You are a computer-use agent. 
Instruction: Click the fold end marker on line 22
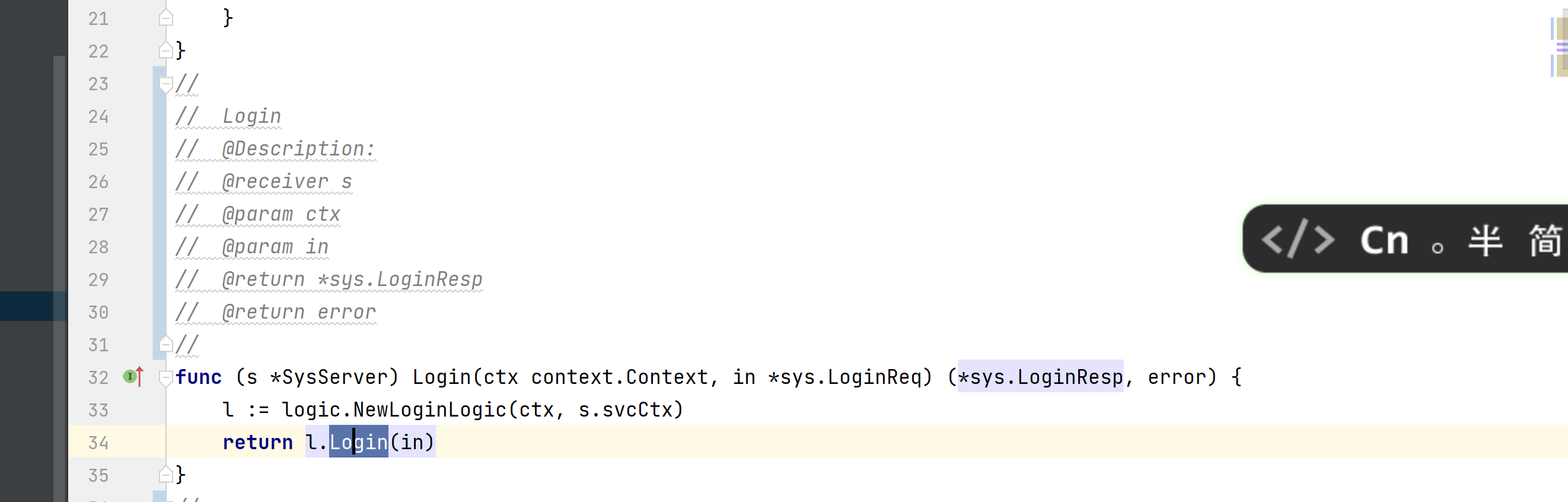[165, 50]
